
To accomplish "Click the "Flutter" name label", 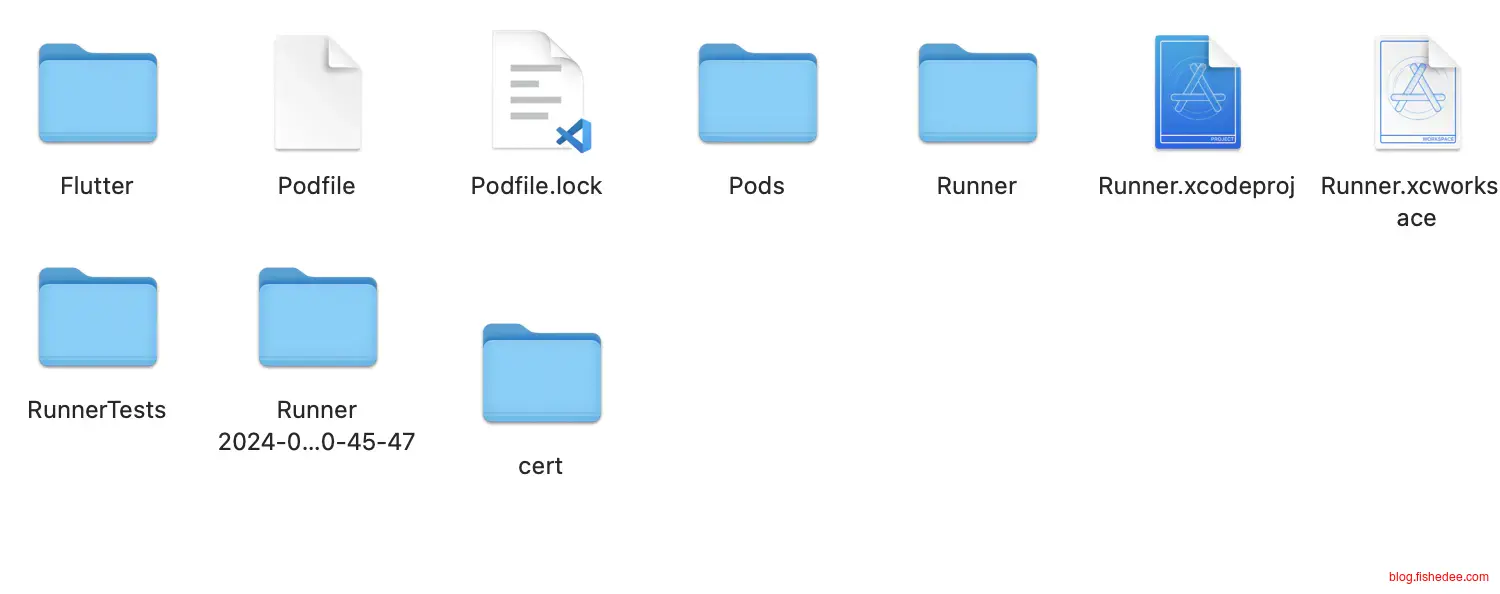I will click(x=97, y=186).
